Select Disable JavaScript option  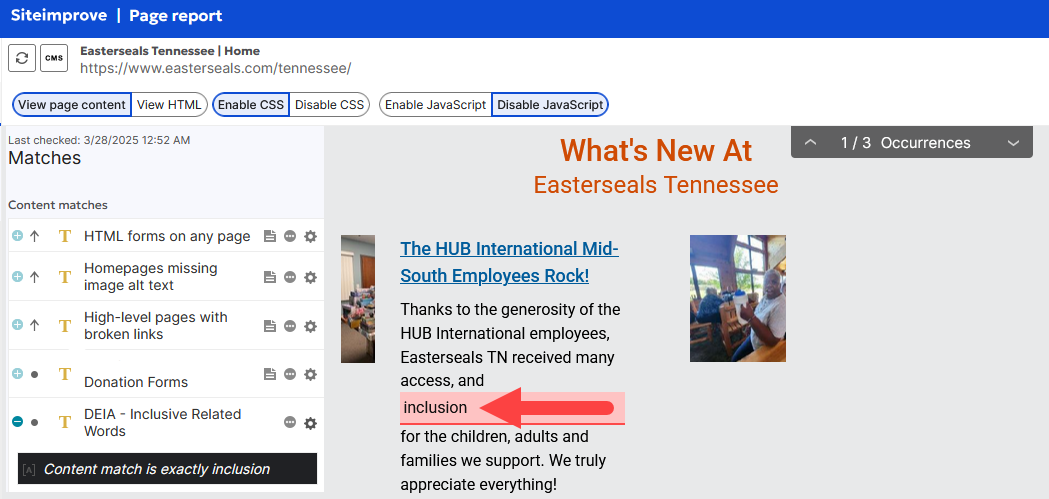click(550, 104)
